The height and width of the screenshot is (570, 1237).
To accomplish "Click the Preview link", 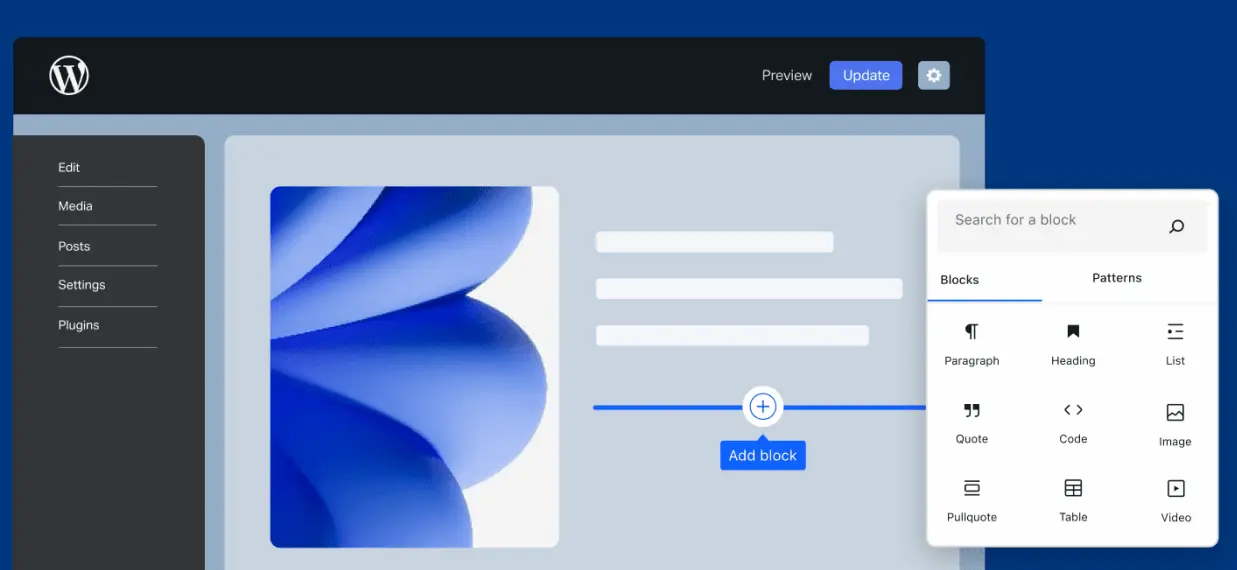I will pyautogui.click(x=786, y=75).
